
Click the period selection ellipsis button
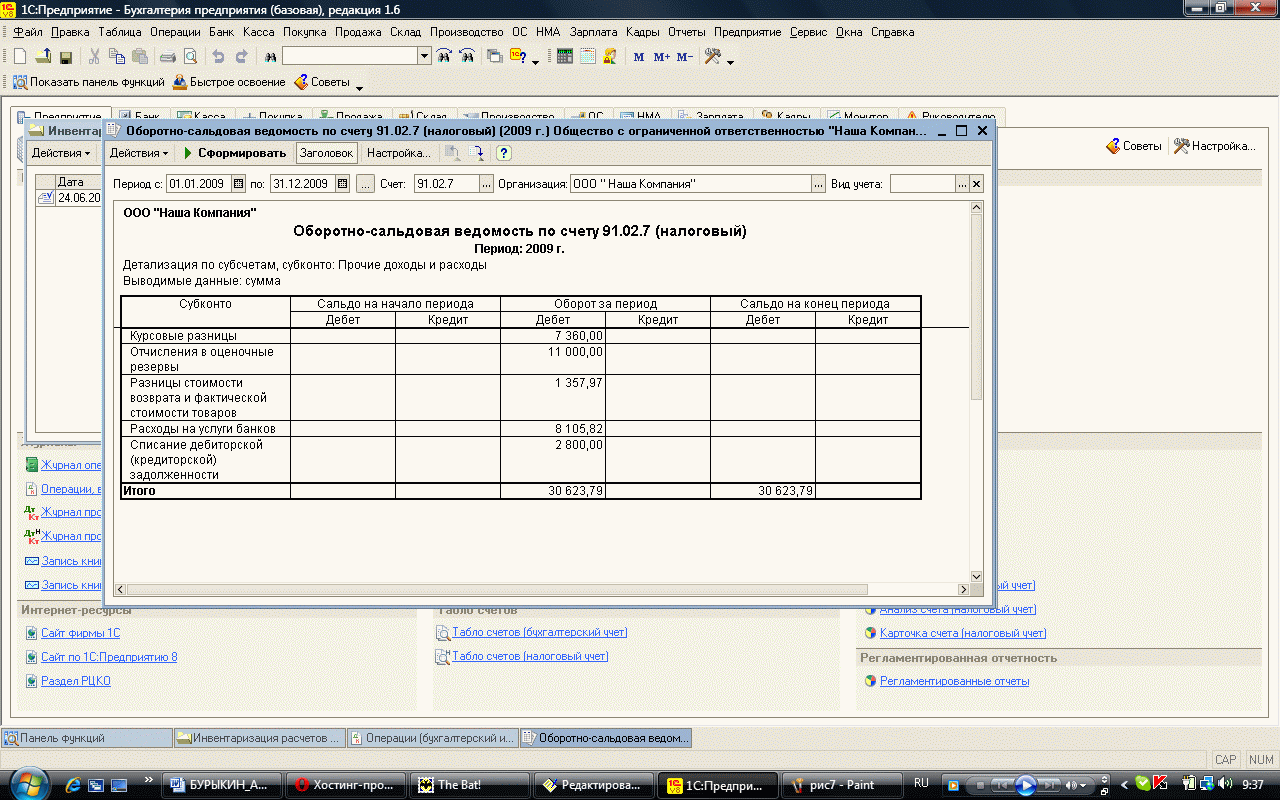(365, 184)
